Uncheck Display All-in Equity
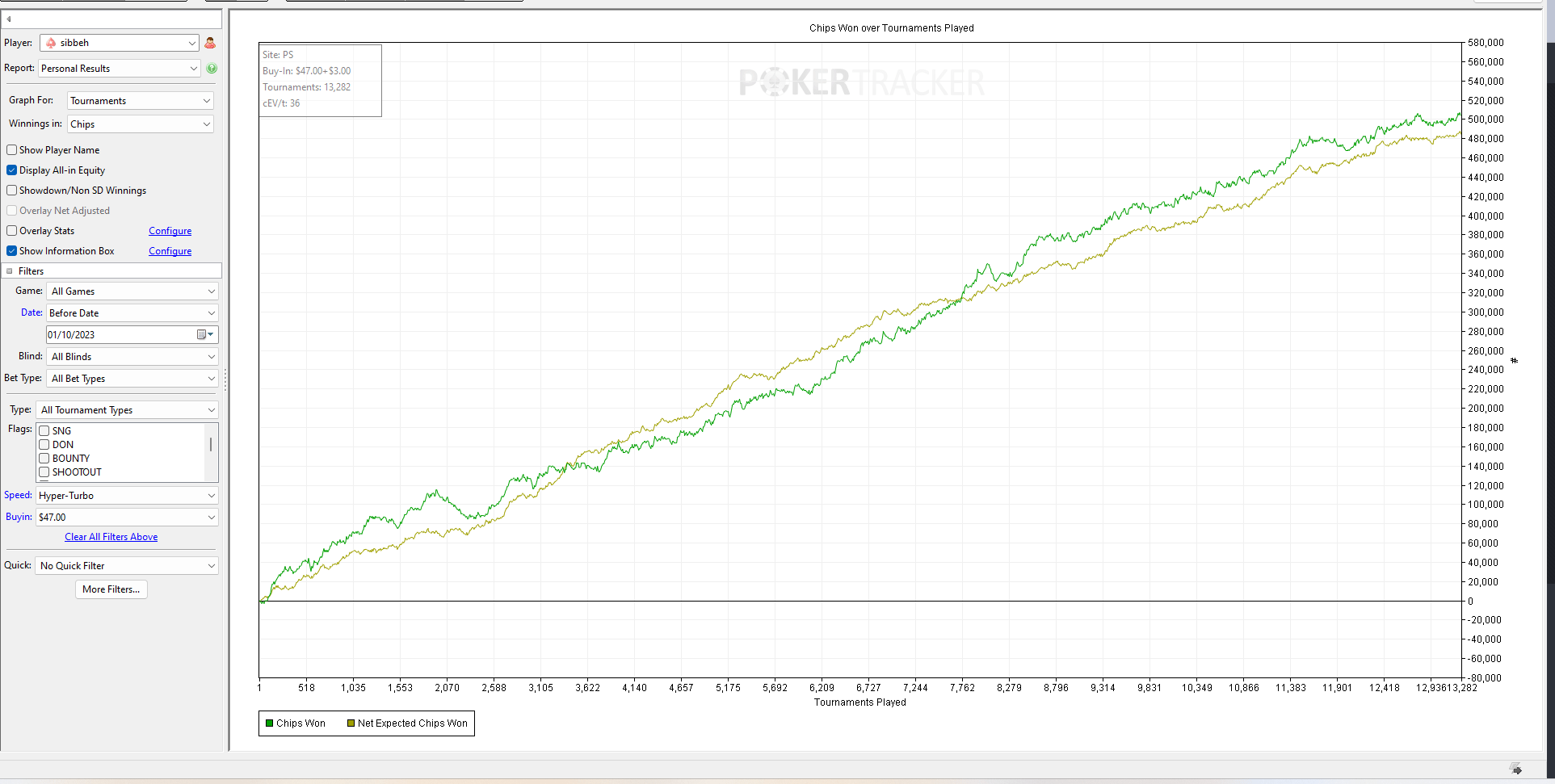 point(12,170)
